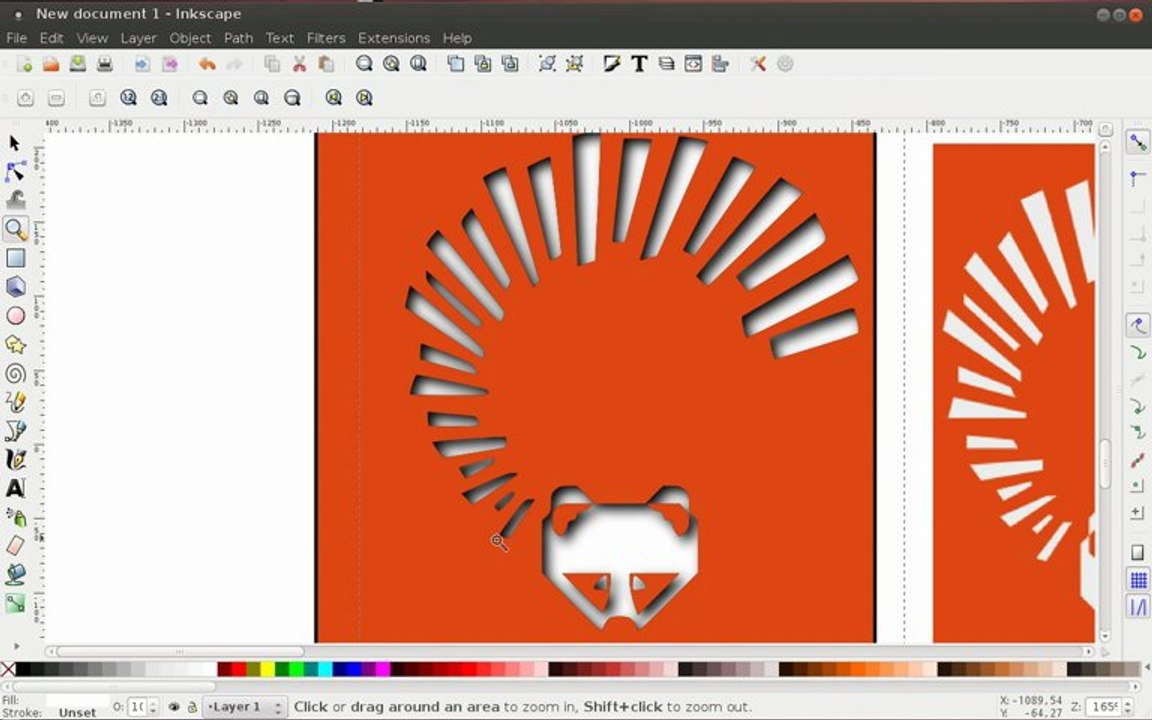Click Zoom 2:1 button in tool controls

click(x=159, y=98)
